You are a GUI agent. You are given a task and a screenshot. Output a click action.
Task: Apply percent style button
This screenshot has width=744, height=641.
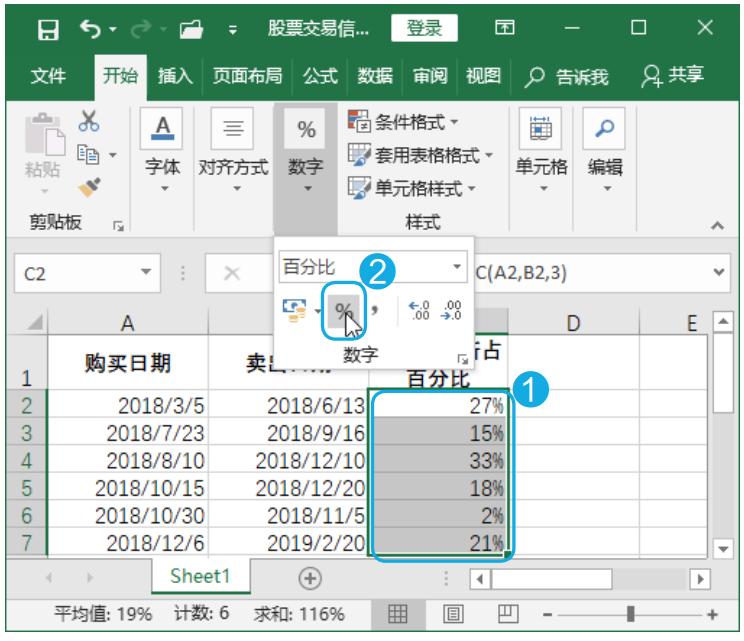point(344,311)
